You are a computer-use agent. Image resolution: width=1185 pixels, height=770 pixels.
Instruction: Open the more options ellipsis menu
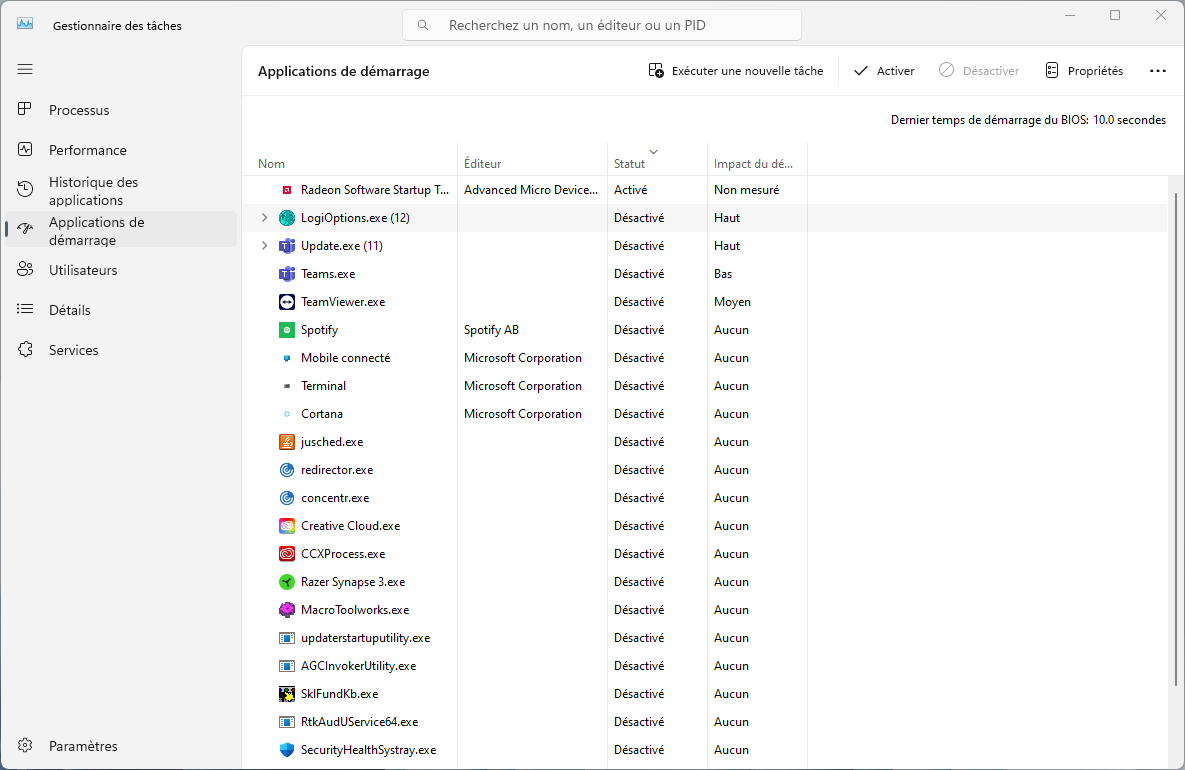click(x=1158, y=71)
